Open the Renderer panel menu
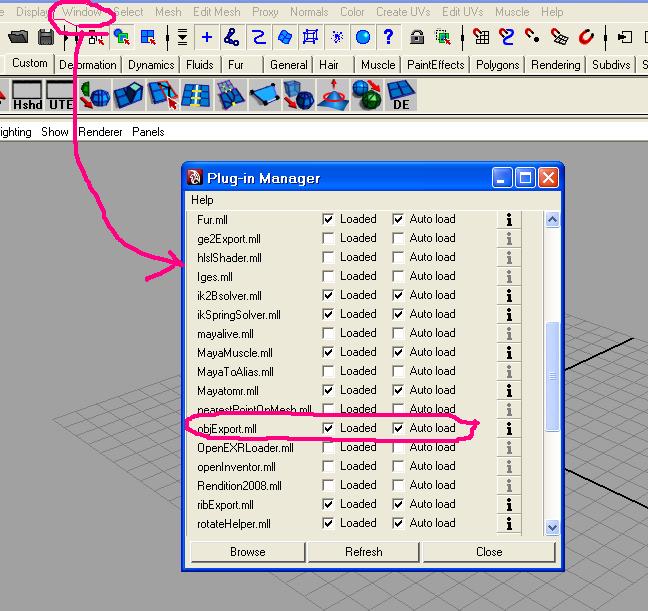648x611 pixels. pos(100,132)
